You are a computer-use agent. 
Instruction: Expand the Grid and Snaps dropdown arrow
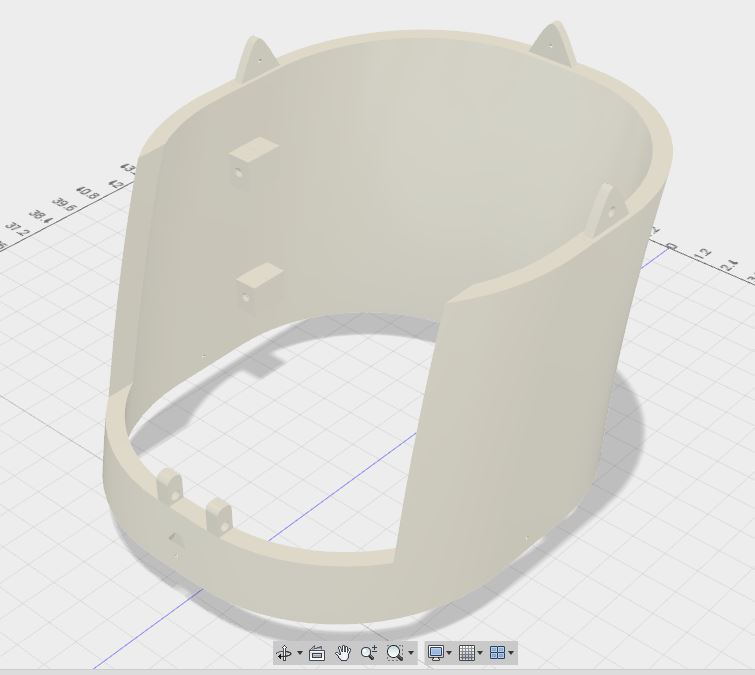coord(480,653)
